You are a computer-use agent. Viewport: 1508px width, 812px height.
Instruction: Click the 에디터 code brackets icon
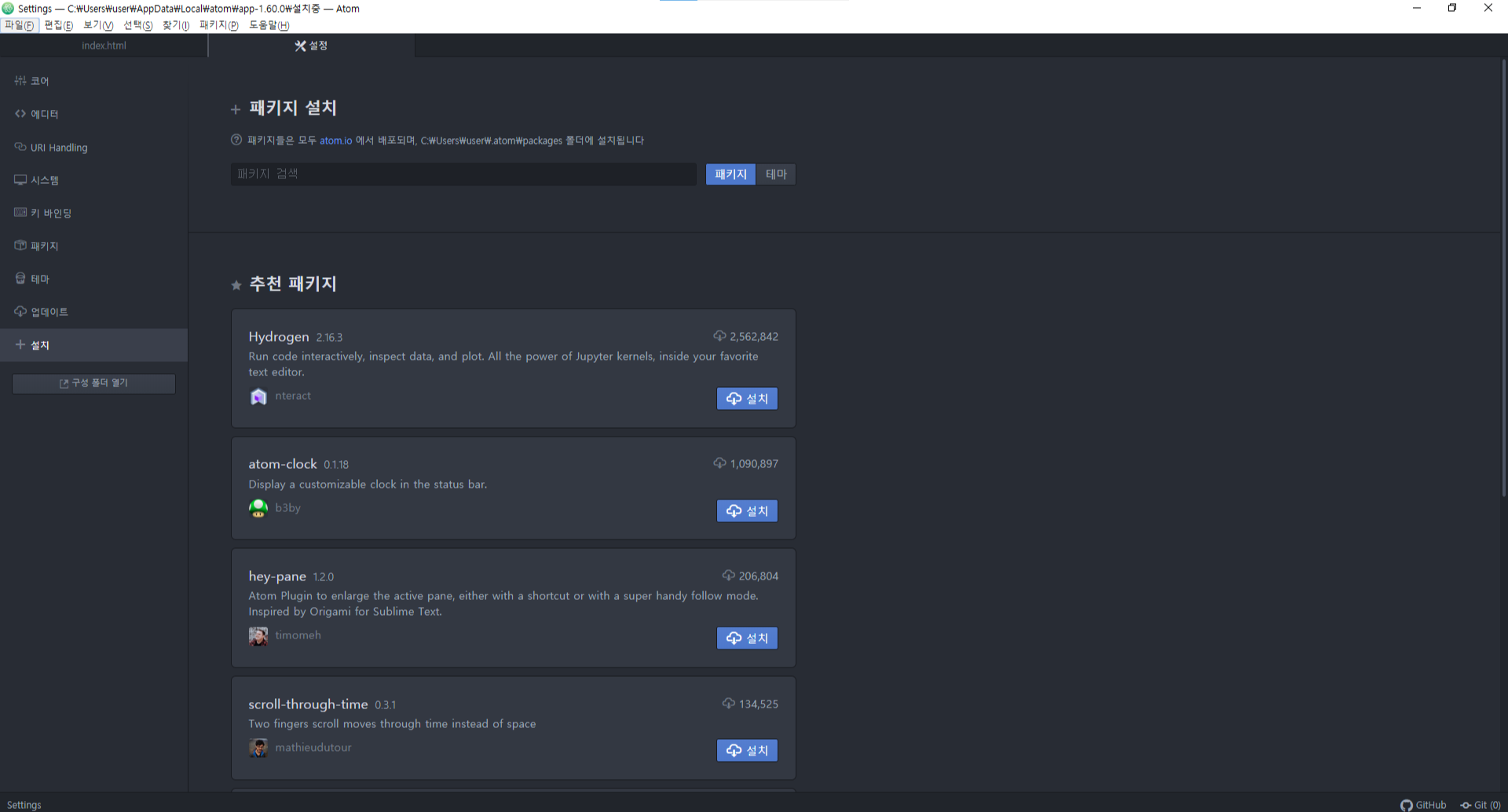20,113
